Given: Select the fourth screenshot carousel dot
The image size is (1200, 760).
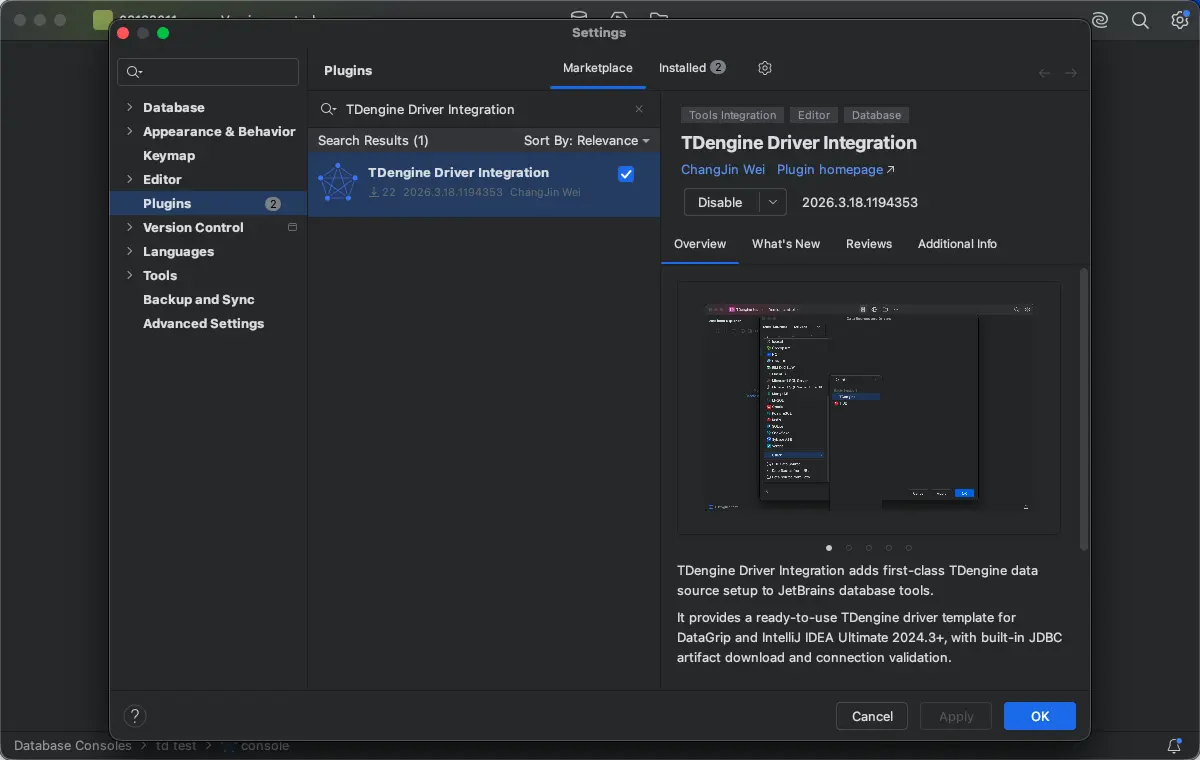Looking at the screenshot, I should pyautogui.click(x=889, y=548).
